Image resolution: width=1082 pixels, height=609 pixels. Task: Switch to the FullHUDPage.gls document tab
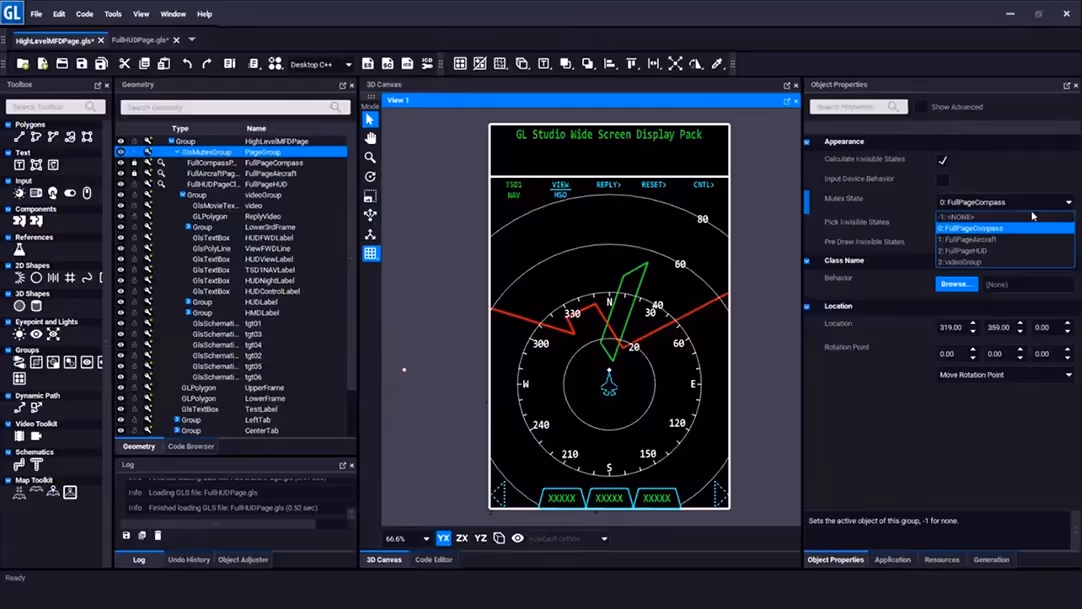coord(139,40)
